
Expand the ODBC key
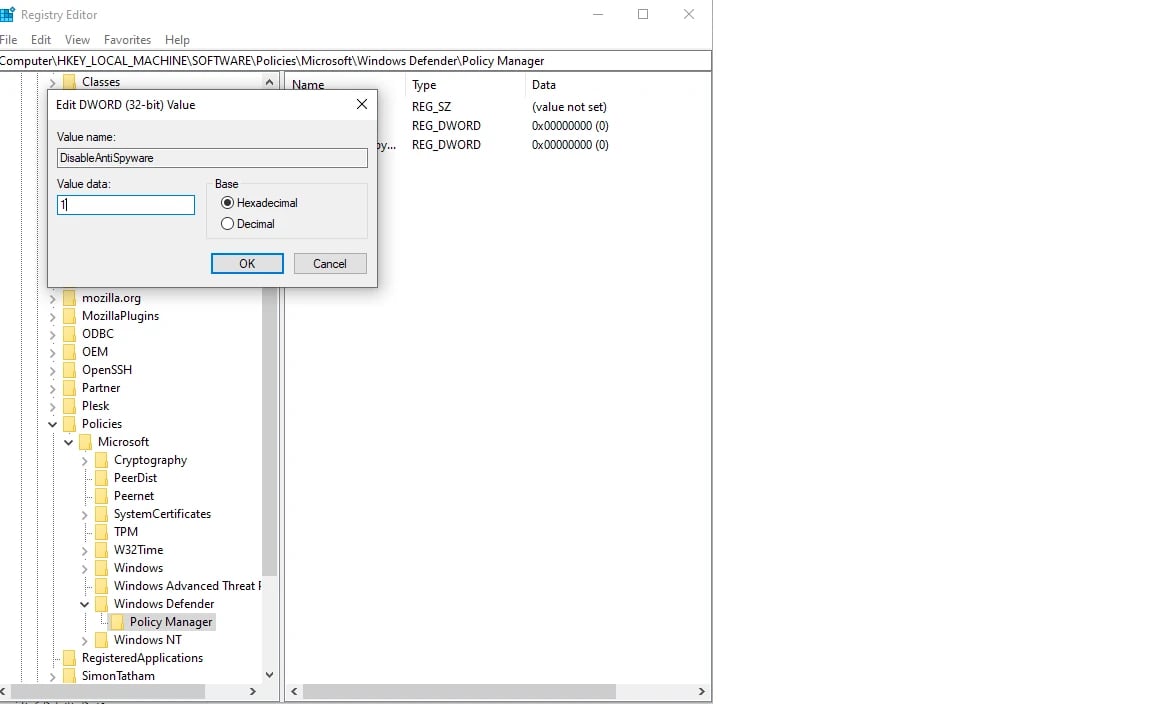tap(52, 334)
